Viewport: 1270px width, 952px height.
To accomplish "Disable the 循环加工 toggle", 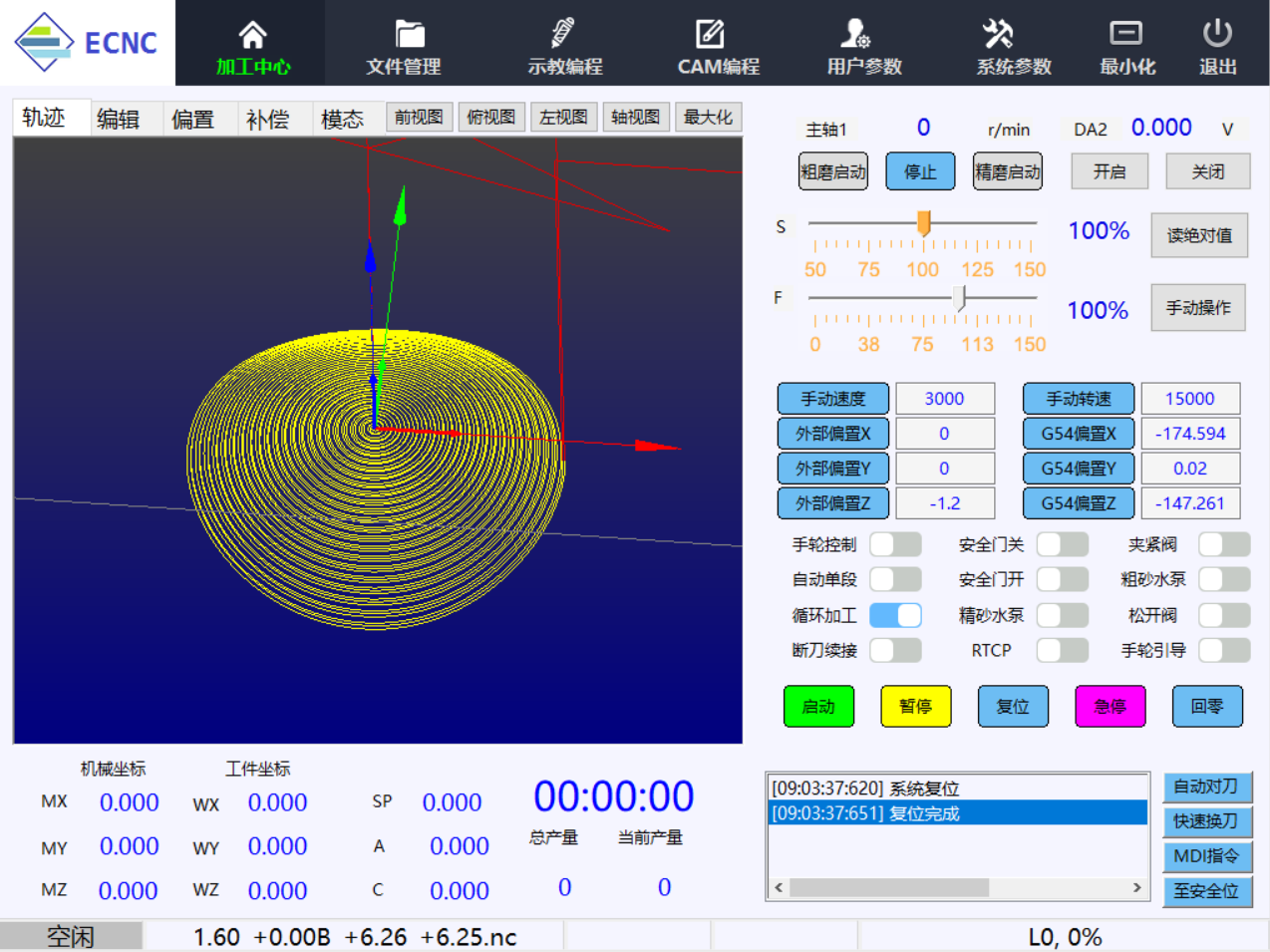I will point(895,615).
